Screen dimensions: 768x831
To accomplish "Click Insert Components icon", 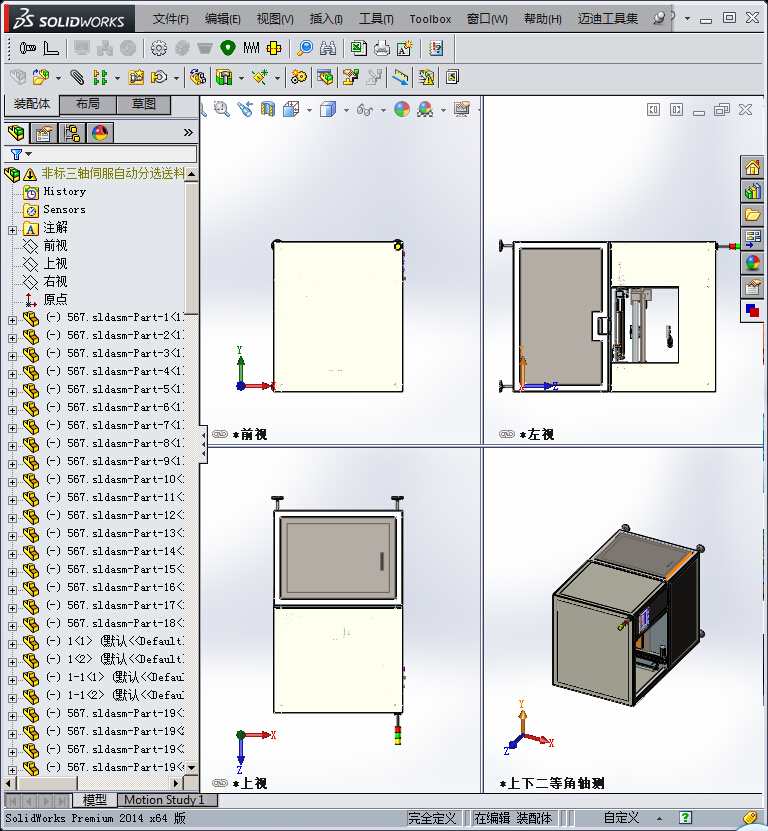I will click(x=41, y=77).
